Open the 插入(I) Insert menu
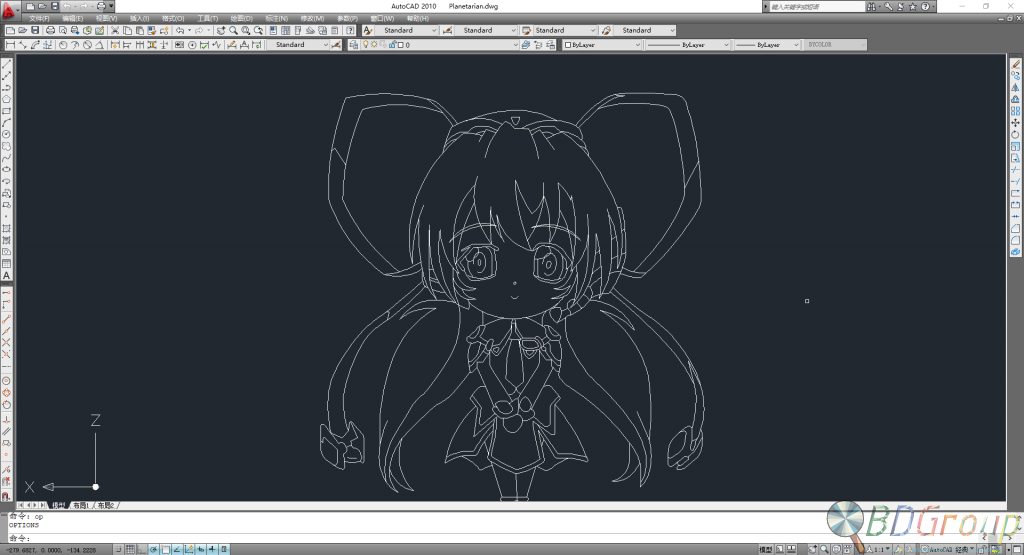 (139, 18)
